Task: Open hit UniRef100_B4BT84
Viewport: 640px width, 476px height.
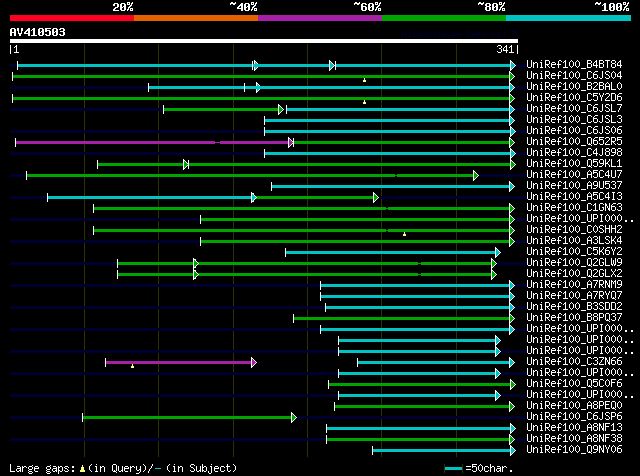Action: pyautogui.click(x=574, y=65)
